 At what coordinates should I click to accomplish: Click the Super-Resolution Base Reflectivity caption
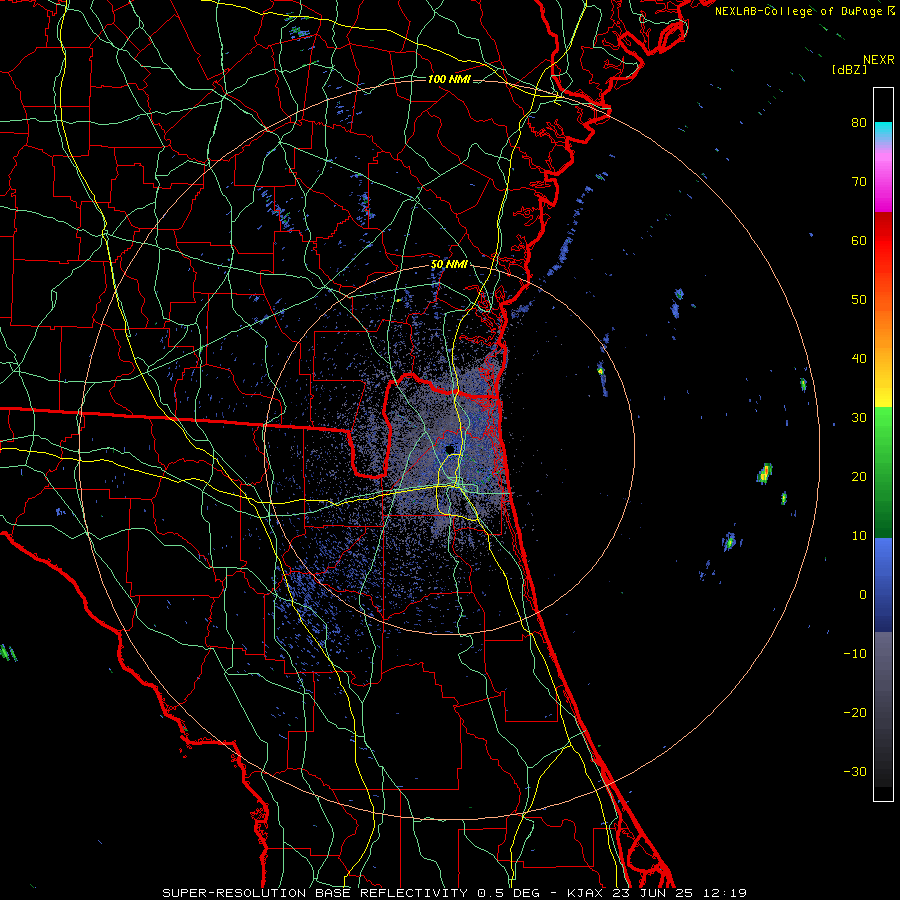455,893
